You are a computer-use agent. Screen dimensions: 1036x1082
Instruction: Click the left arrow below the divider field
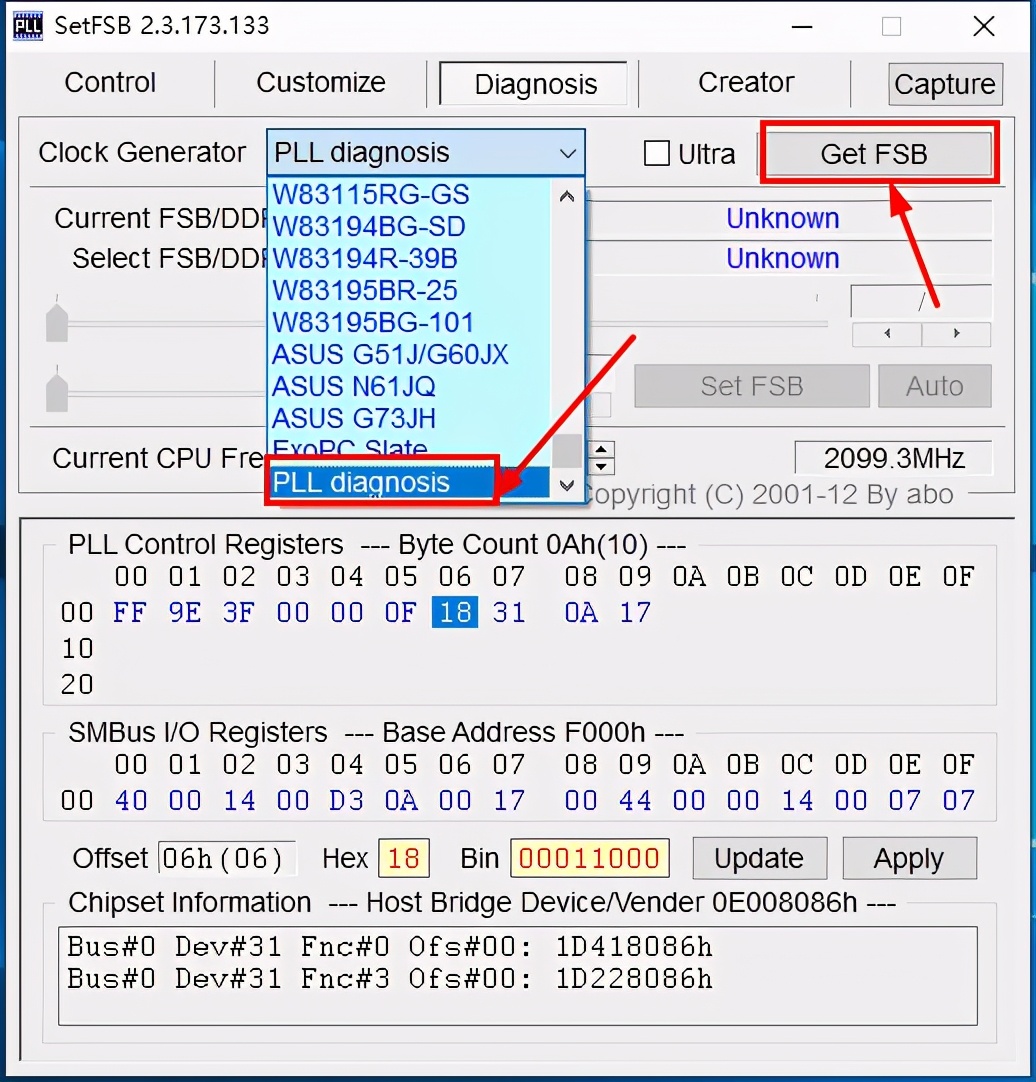click(x=888, y=334)
